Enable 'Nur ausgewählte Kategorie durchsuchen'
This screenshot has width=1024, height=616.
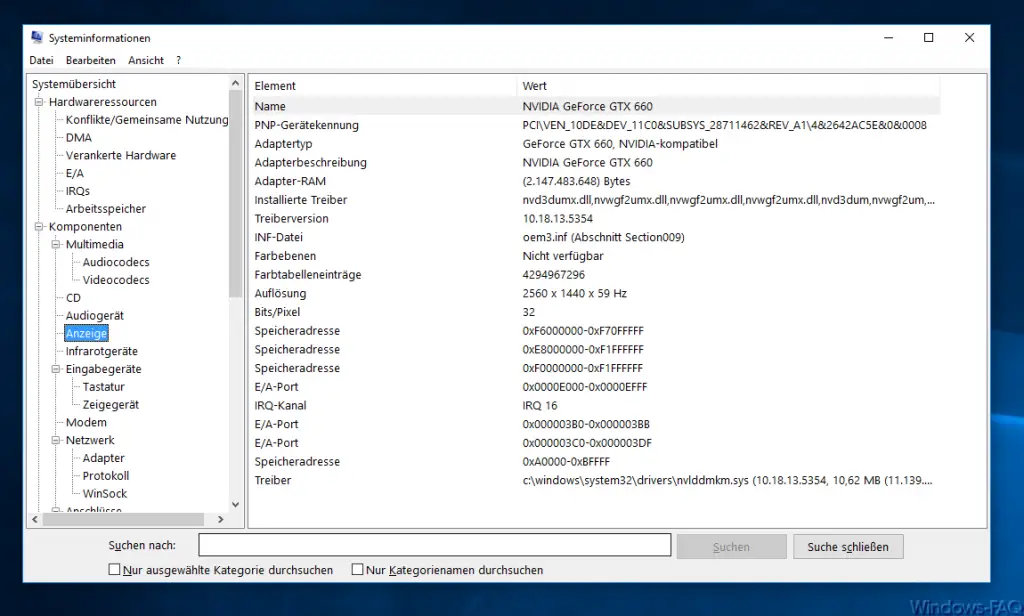(x=116, y=569)
